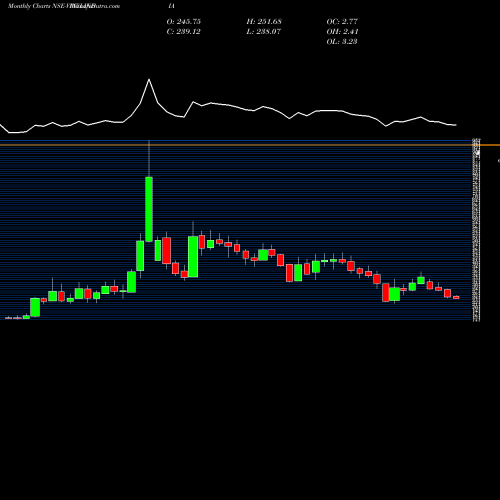Click the OH: 2.41 value
The height and width of the screenshot is (500, 500).
tap(342, 32)
